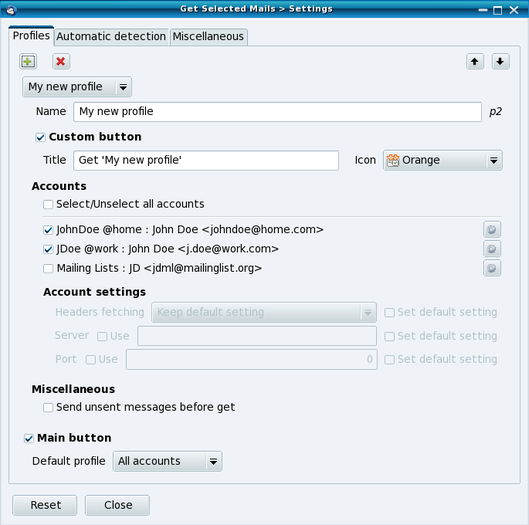The image size is (529, 525).
Task: Click the Close button at bottom
Action: [117, 505]
